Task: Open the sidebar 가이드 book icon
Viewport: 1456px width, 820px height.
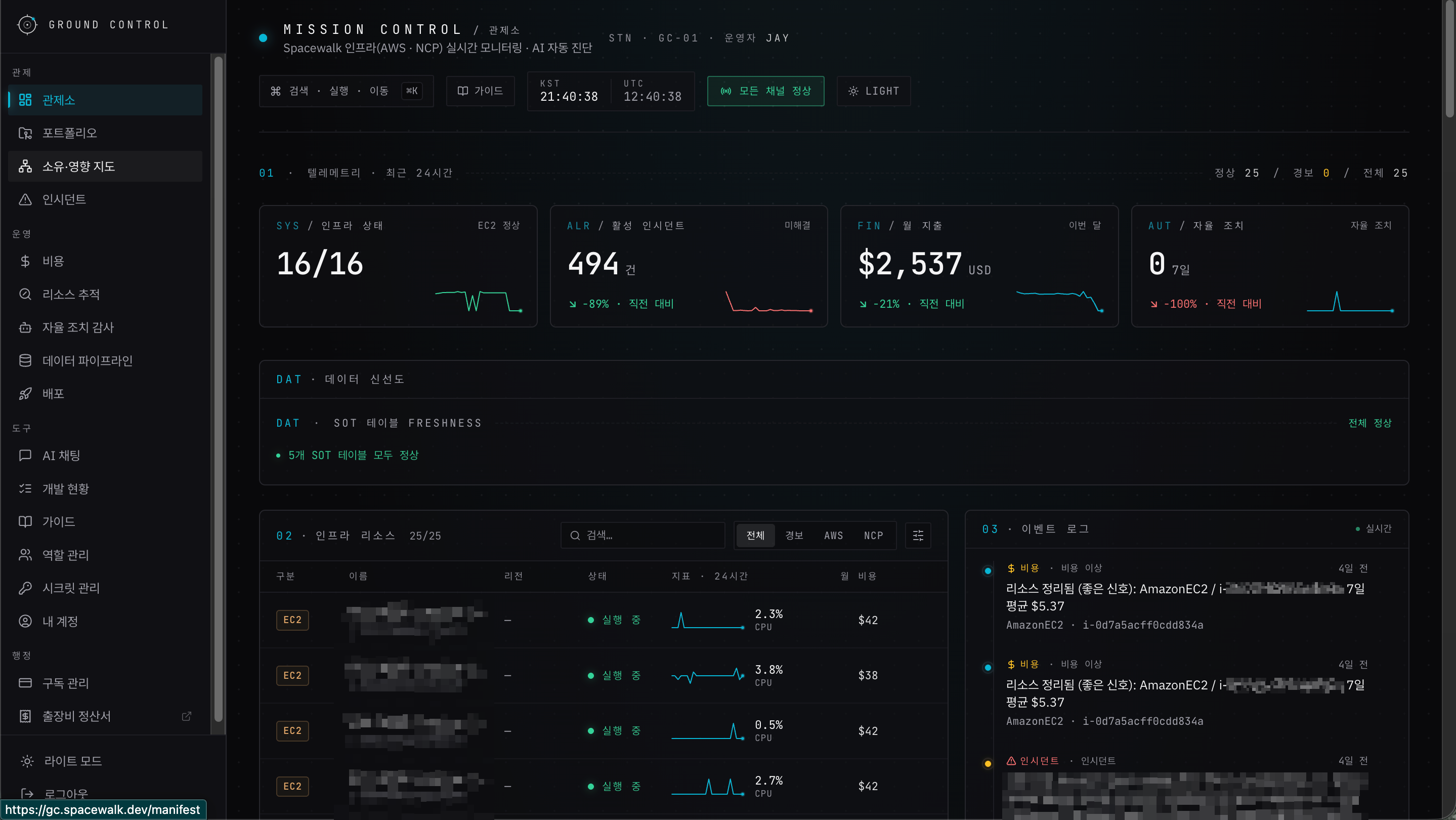Action: (25, 521)
